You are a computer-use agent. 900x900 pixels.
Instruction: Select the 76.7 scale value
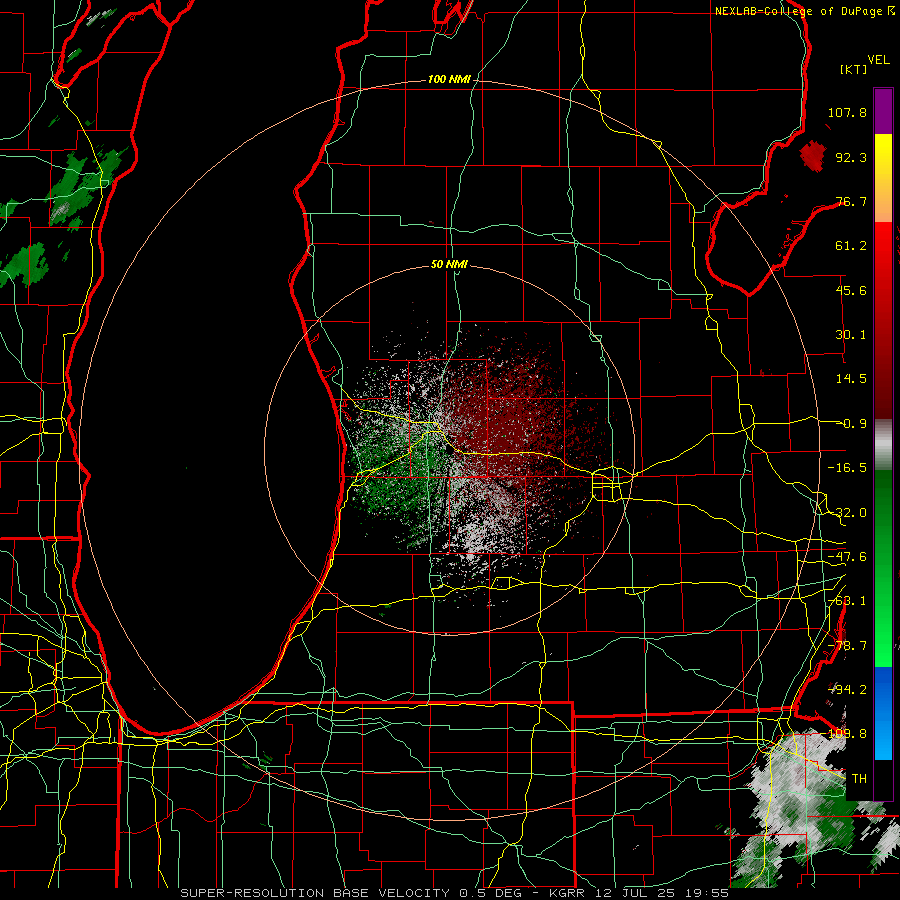tap(851, 201)
